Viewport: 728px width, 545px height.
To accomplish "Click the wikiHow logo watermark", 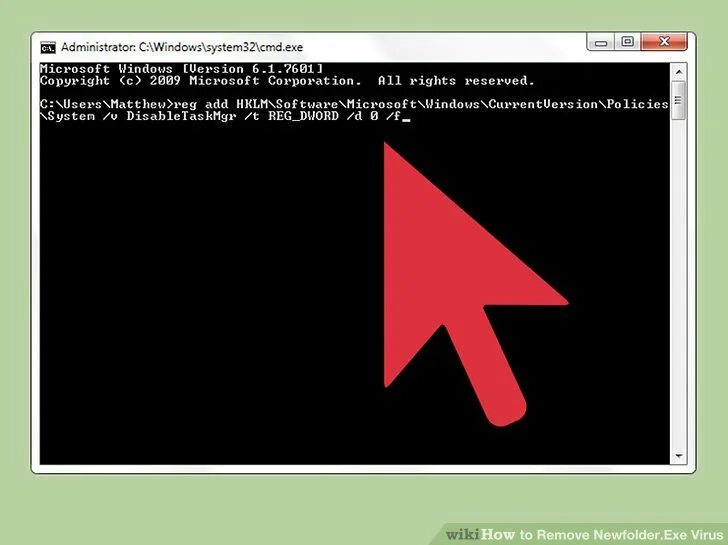I will 480,535.
